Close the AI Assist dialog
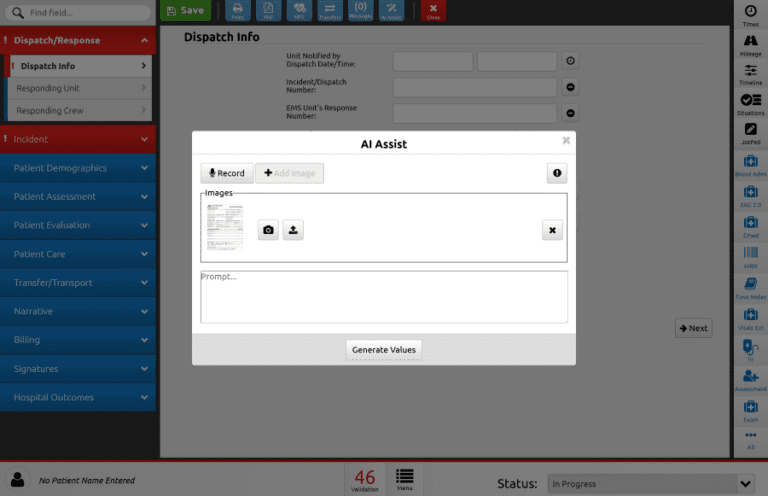Image resolution: width=768 pixels, height=496 pixels. click(566, 141)
